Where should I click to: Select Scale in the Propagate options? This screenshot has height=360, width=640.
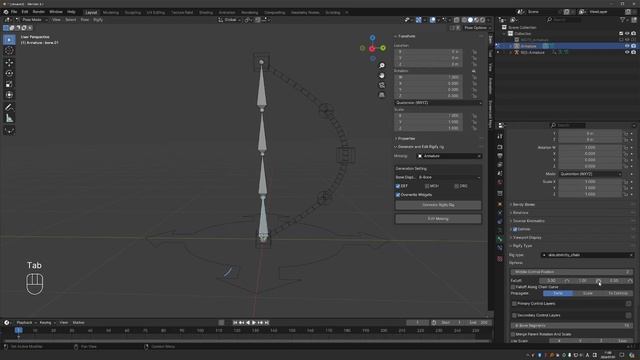click(x=588, y=293)
